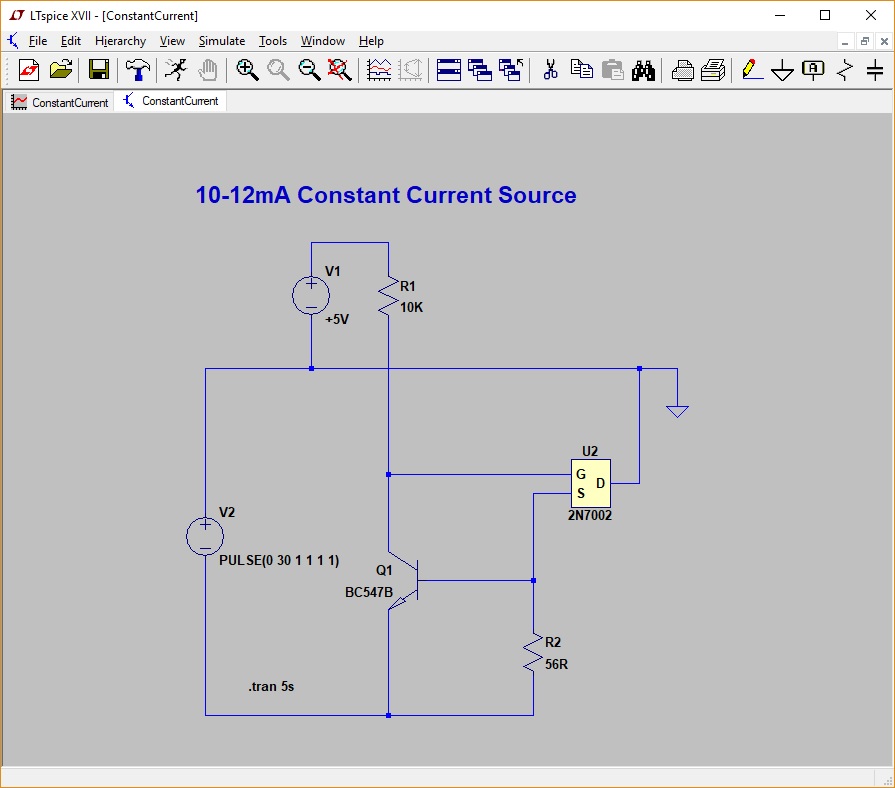Open the Control Panel hammer icon
Viewport: 895px width, 788px height.
137,71
